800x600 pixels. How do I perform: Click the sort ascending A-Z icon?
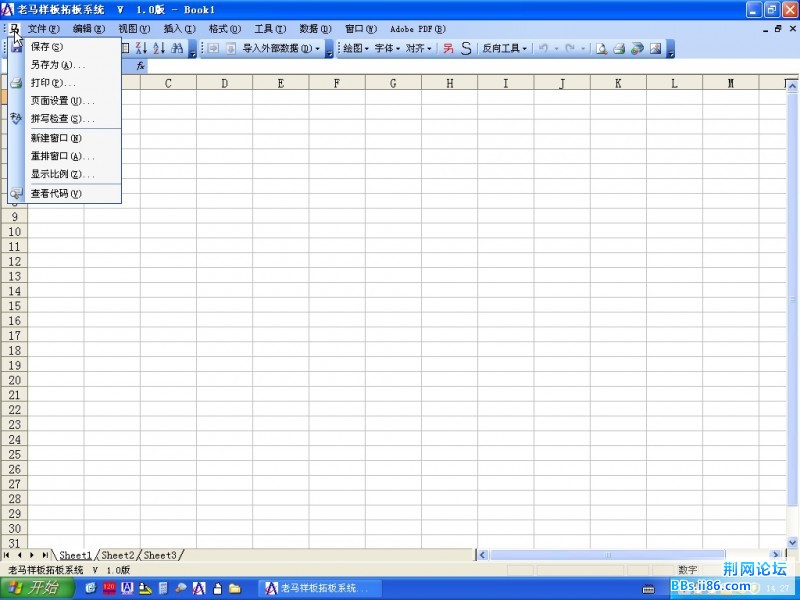click(141, 48)
